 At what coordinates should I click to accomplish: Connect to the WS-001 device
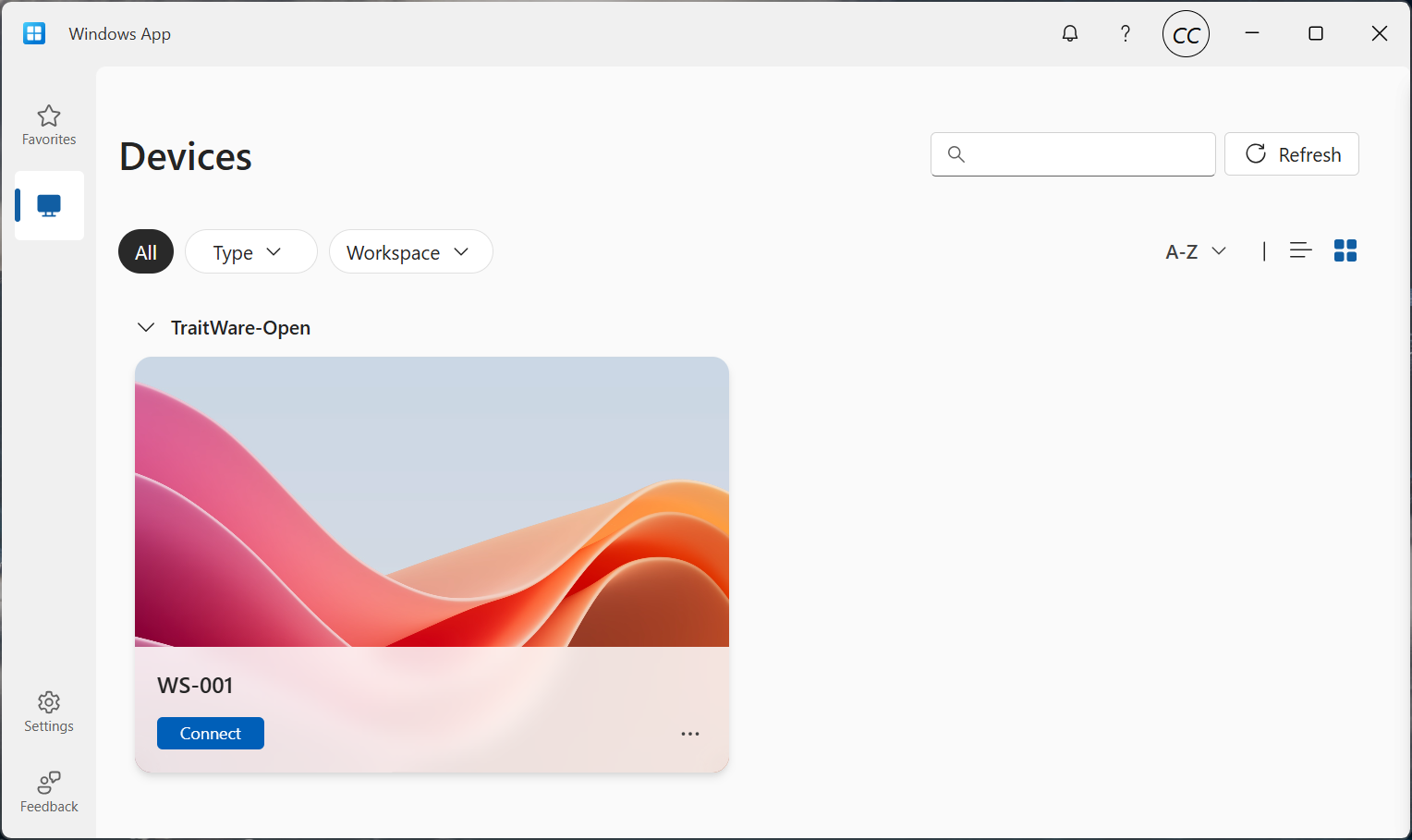(x=211, y=733)
